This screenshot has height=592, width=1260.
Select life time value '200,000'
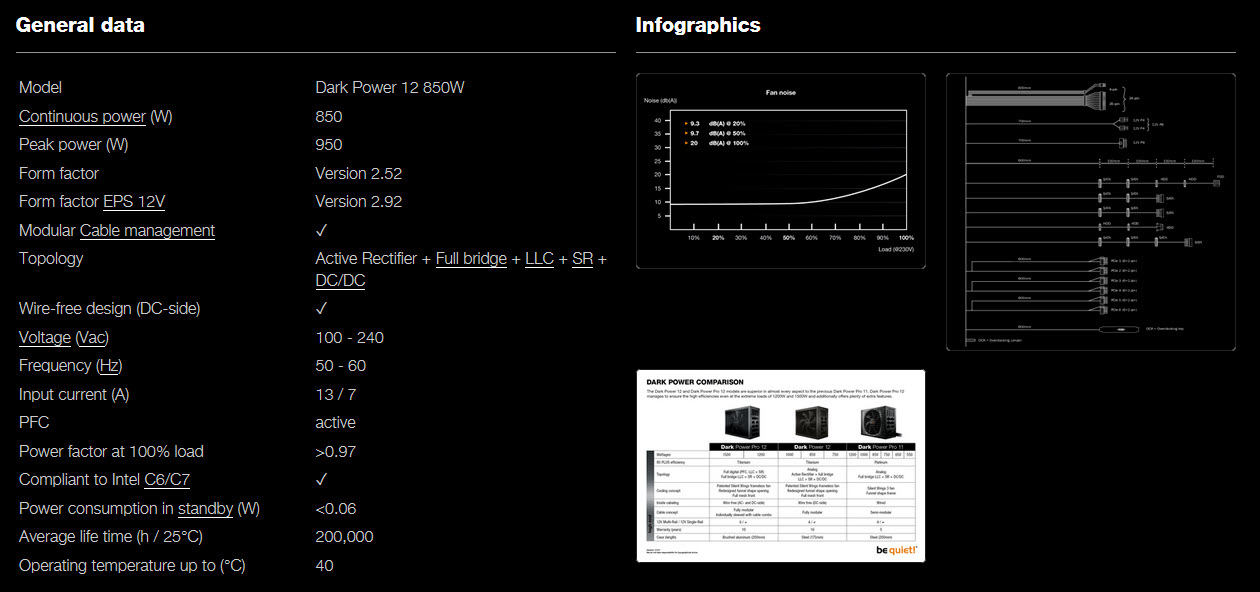345,536
